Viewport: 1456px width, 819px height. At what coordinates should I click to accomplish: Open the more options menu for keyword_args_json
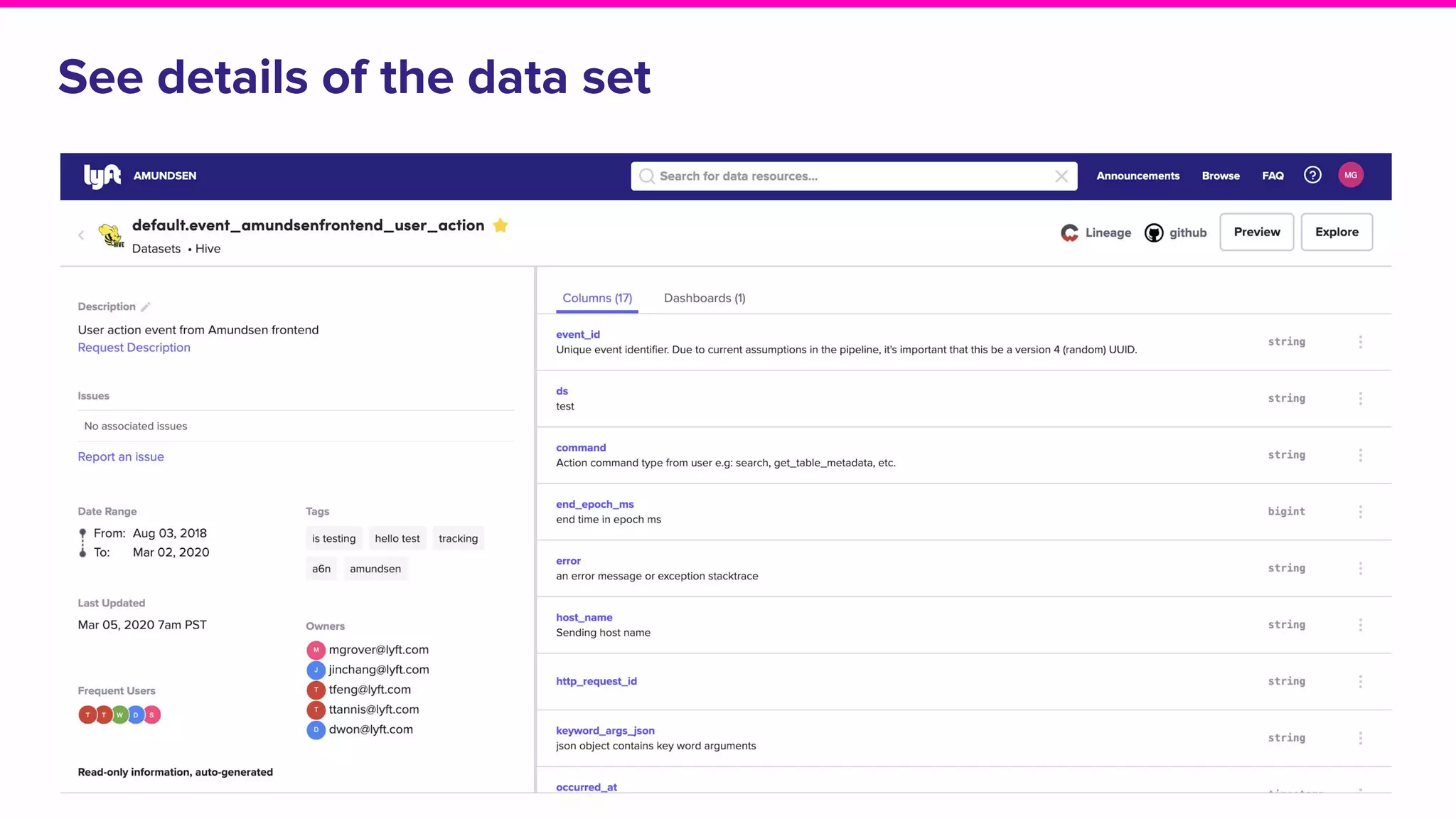click(x=1361, y=738)
